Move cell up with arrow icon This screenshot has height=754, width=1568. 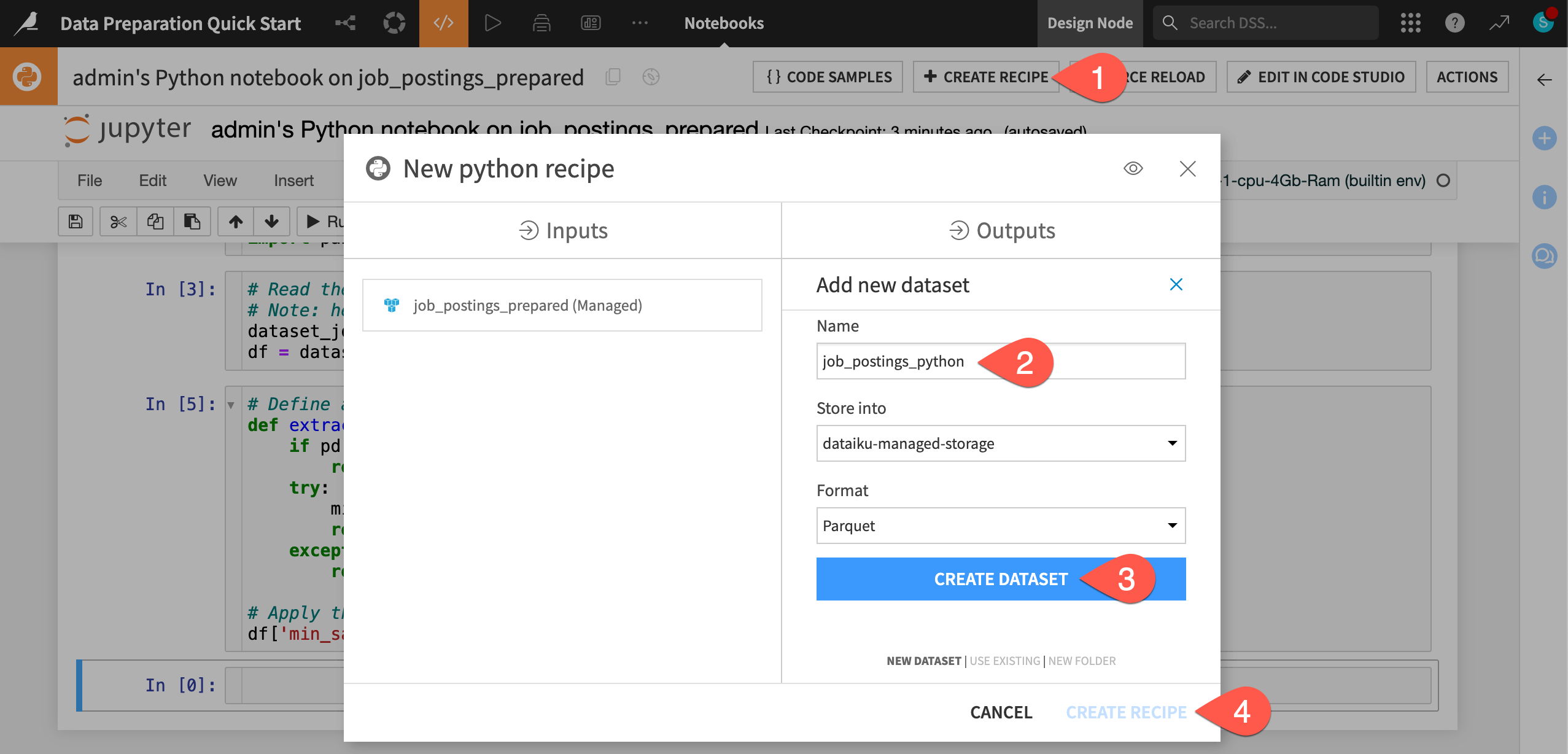[x=236, y=221]
